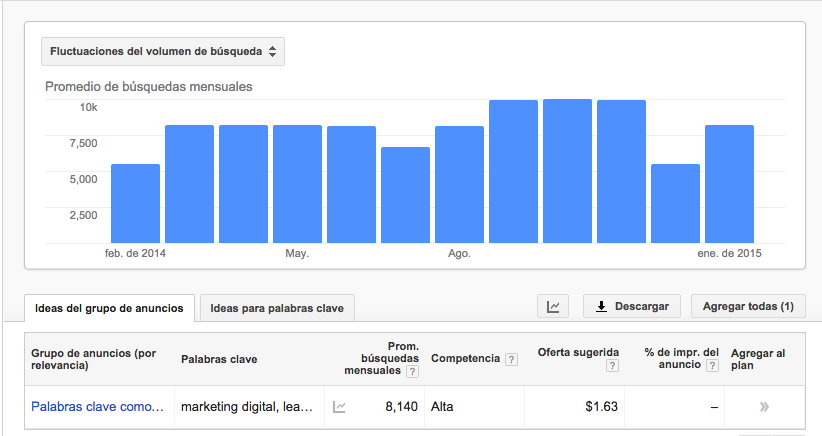This screenshot has width=822, height=436.
Task: Click the chart view icon button
Action: tap(553, 306)
